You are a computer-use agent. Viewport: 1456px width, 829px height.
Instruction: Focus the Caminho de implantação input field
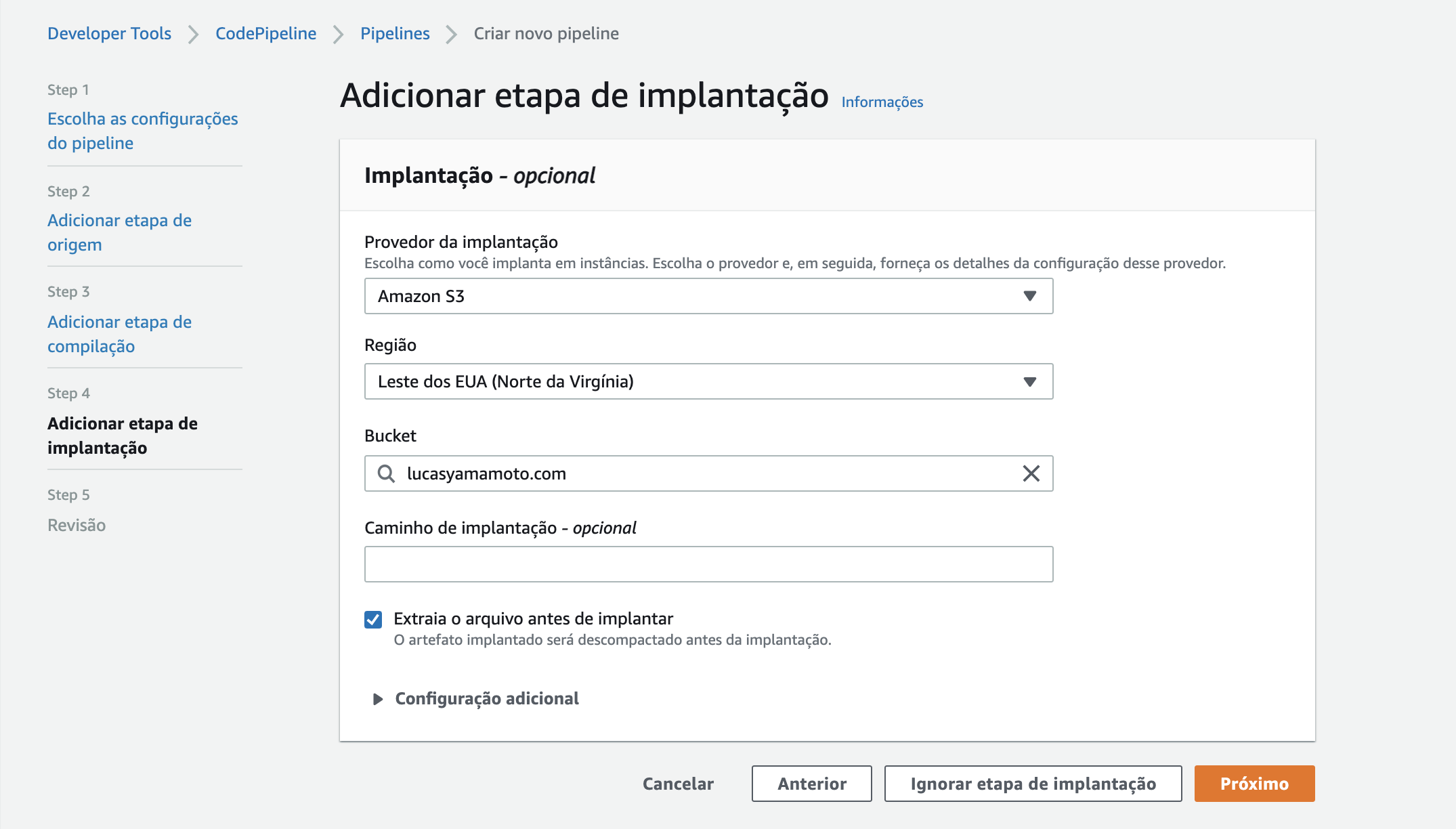(708, 564)
